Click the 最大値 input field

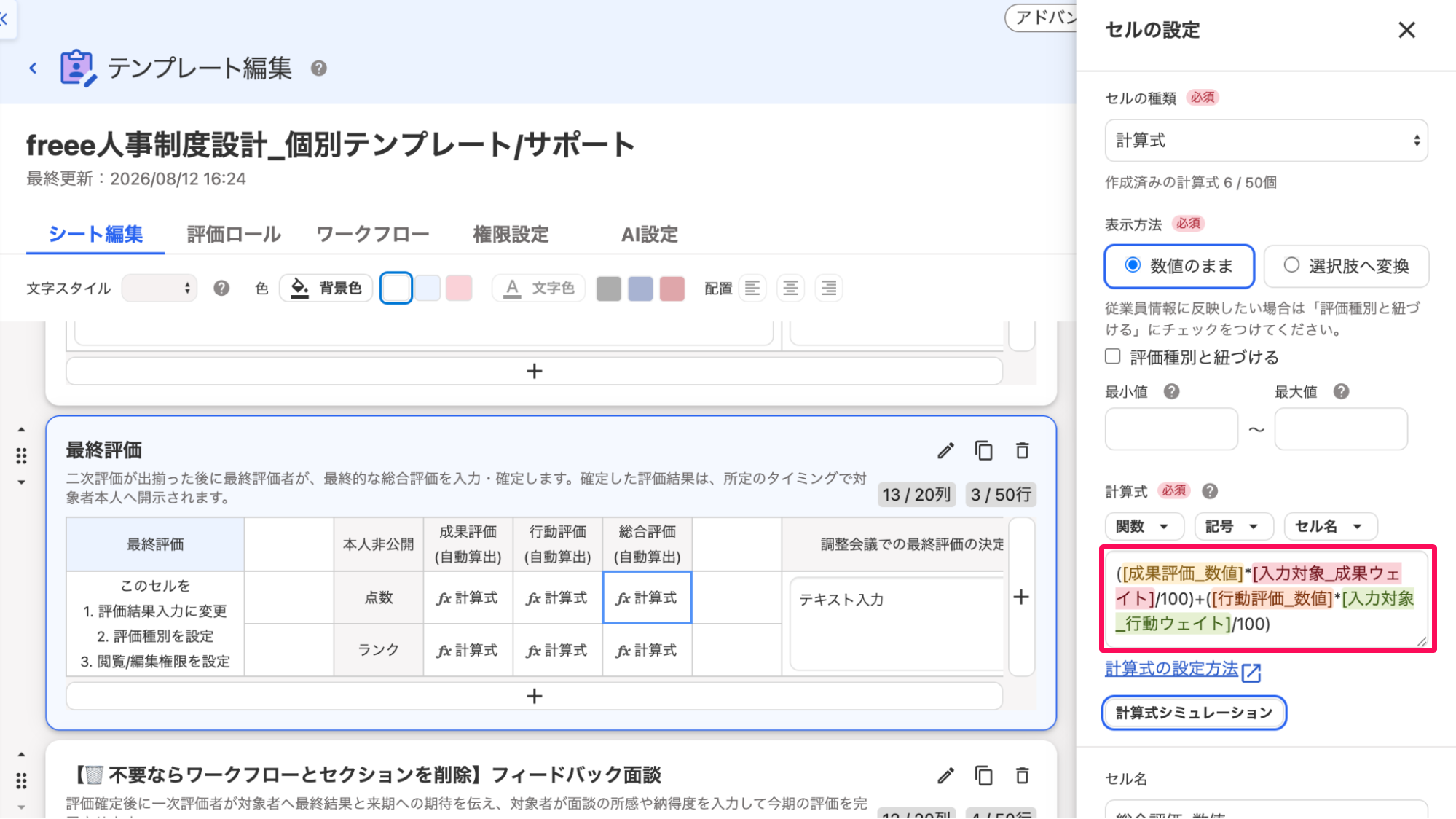pyautogui.click(x=1341, y=429)
